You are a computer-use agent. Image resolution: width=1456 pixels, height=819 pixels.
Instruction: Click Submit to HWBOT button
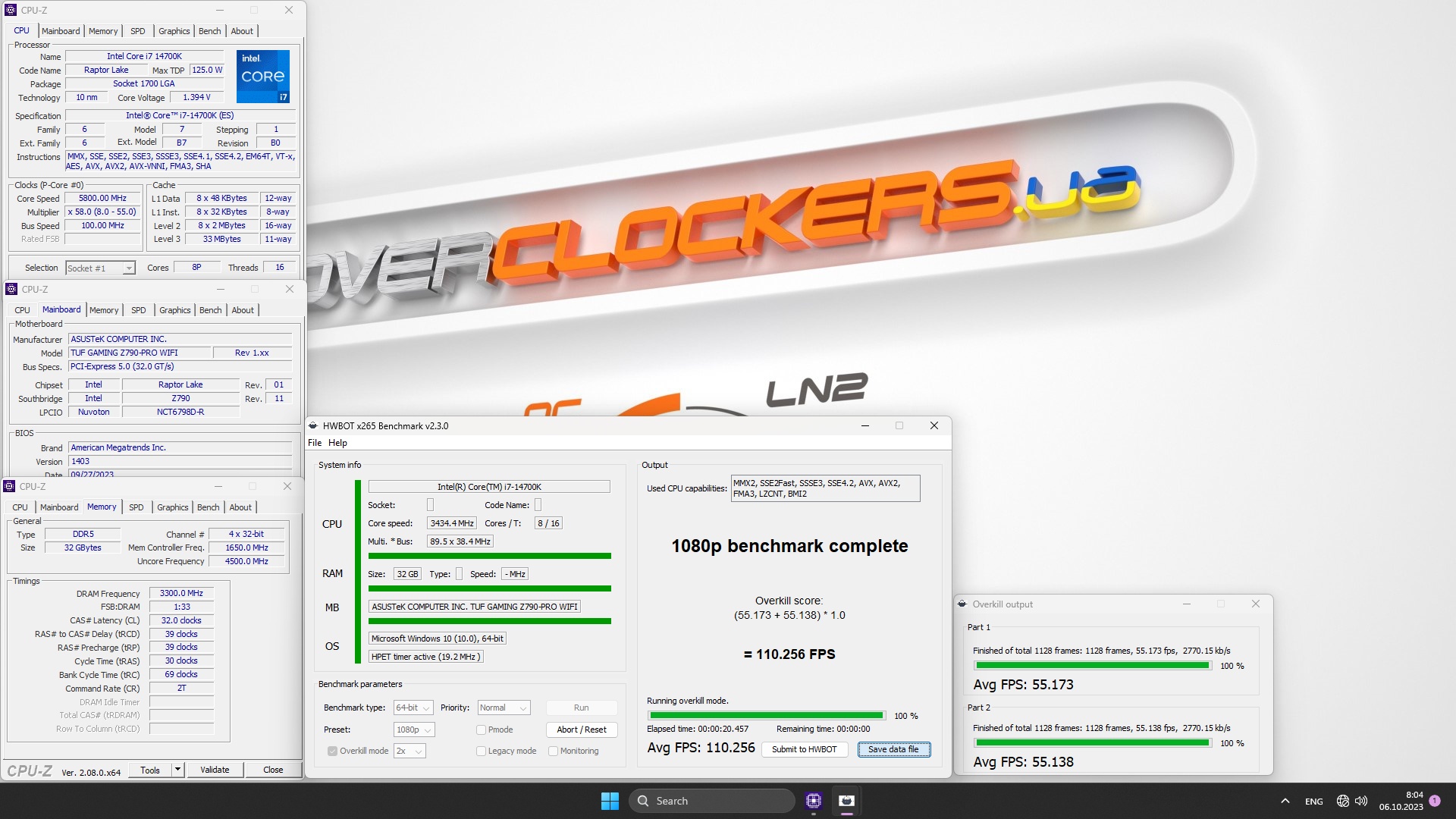pos(805,749)
